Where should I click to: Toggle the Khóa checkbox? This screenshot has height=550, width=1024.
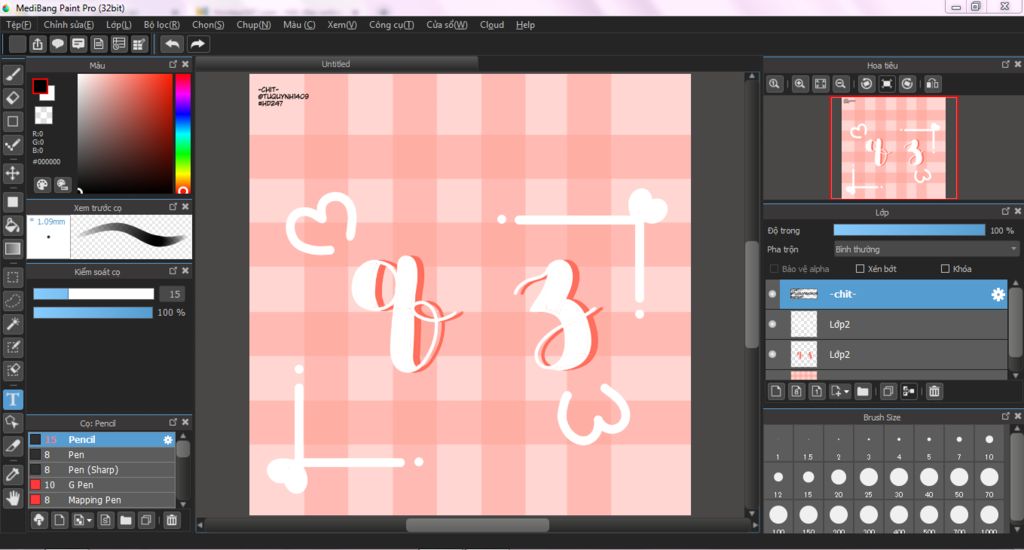pyautogui.click(x=945, y=268)
